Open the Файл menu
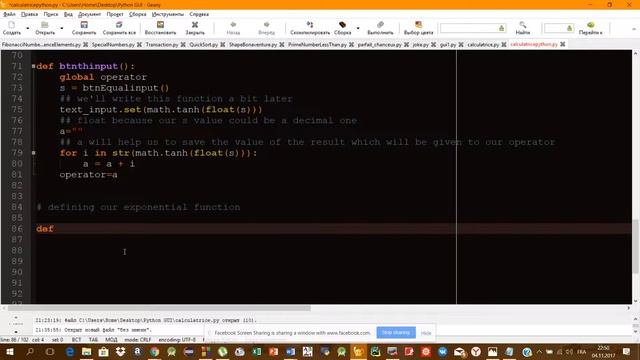Image resolution: width=640 pixels, height=360 pixels. coord(9,14)
